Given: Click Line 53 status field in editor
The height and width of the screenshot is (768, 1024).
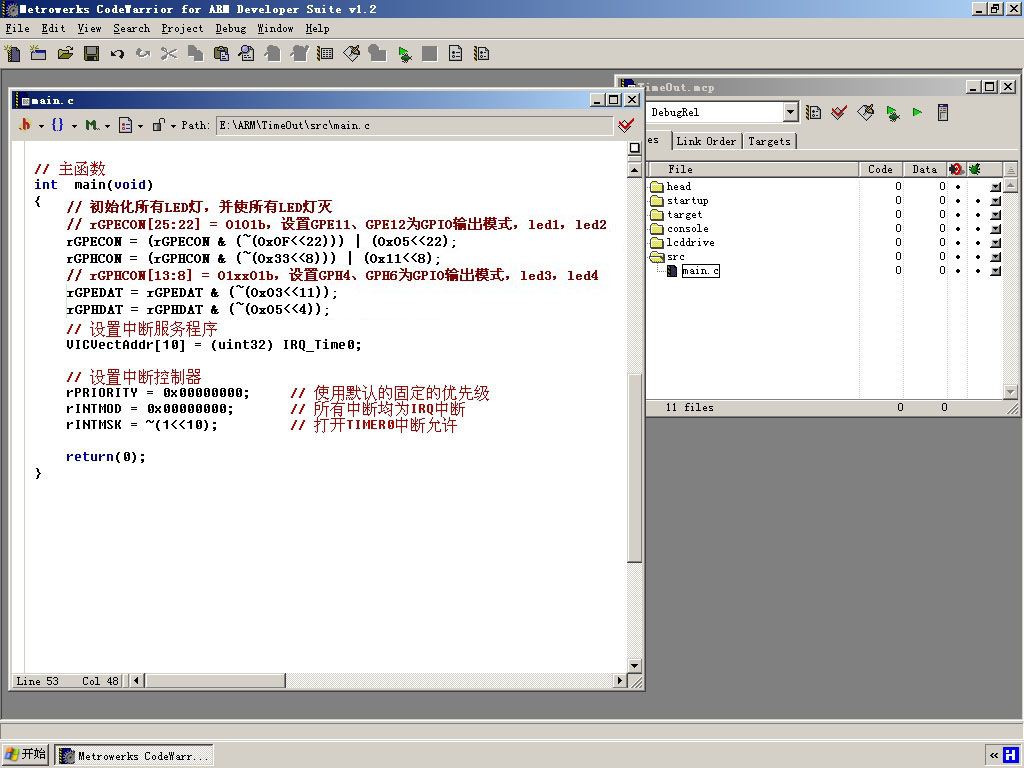Looking at the screenshot, I should click(37, 681).
